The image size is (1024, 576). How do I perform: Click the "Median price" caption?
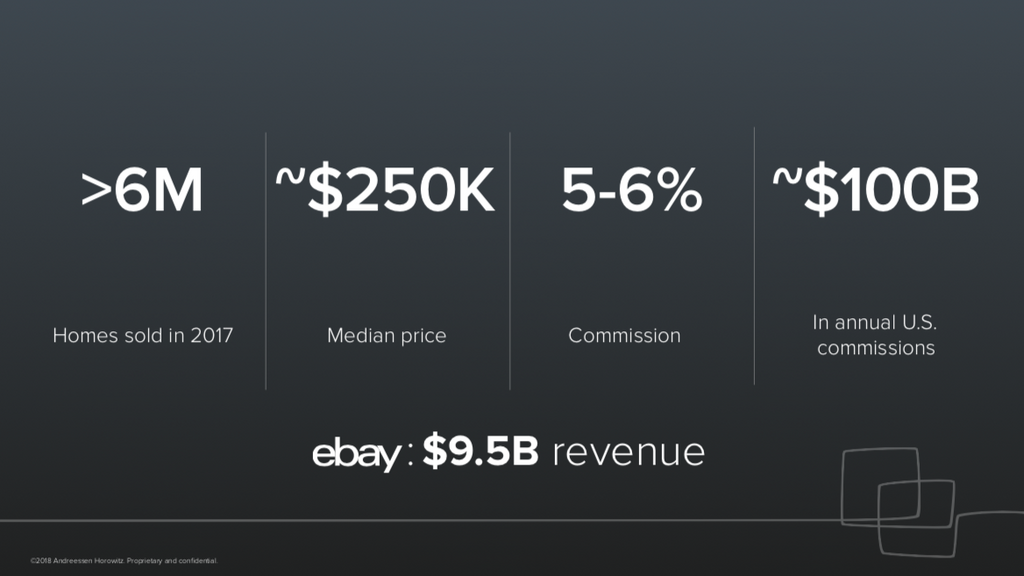(387, 336)
